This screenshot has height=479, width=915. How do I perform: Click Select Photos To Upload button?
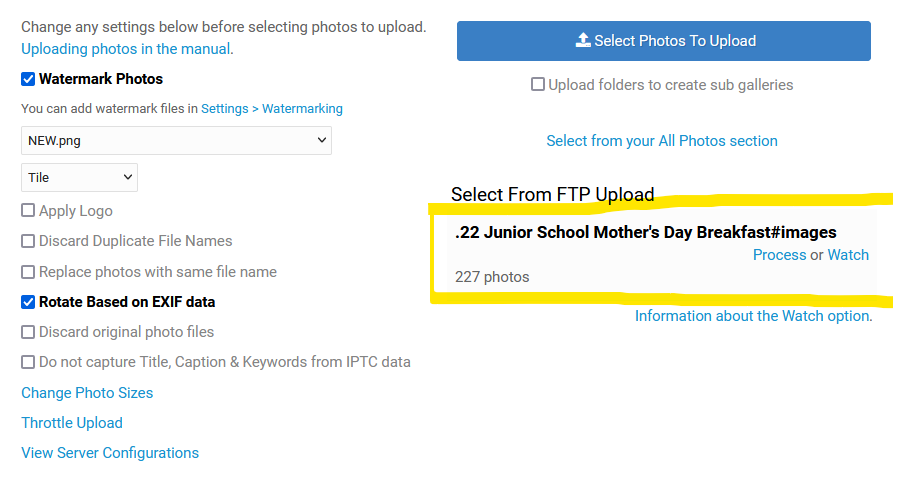point(663,41)
